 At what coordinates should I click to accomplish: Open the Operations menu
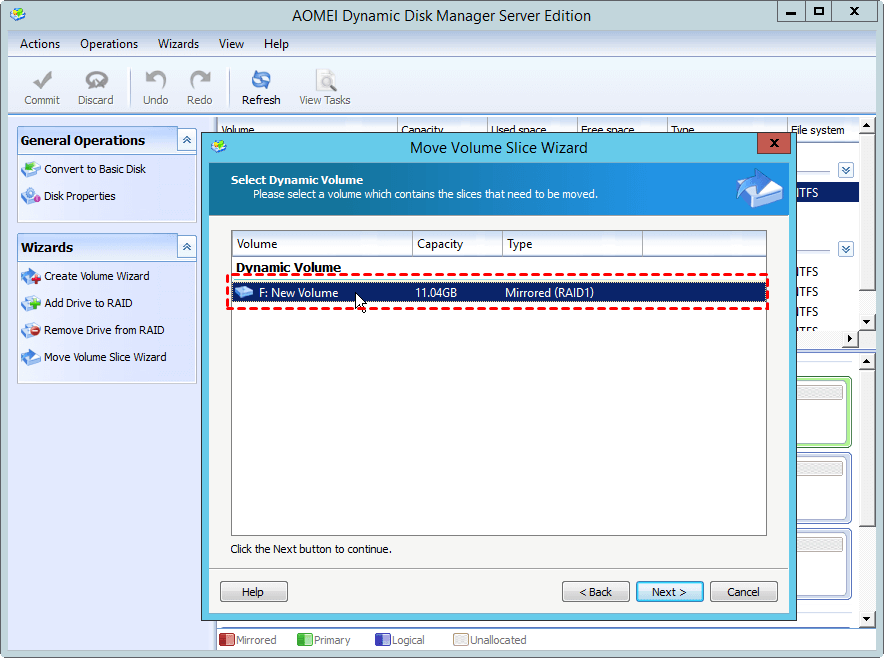point(109,44)
